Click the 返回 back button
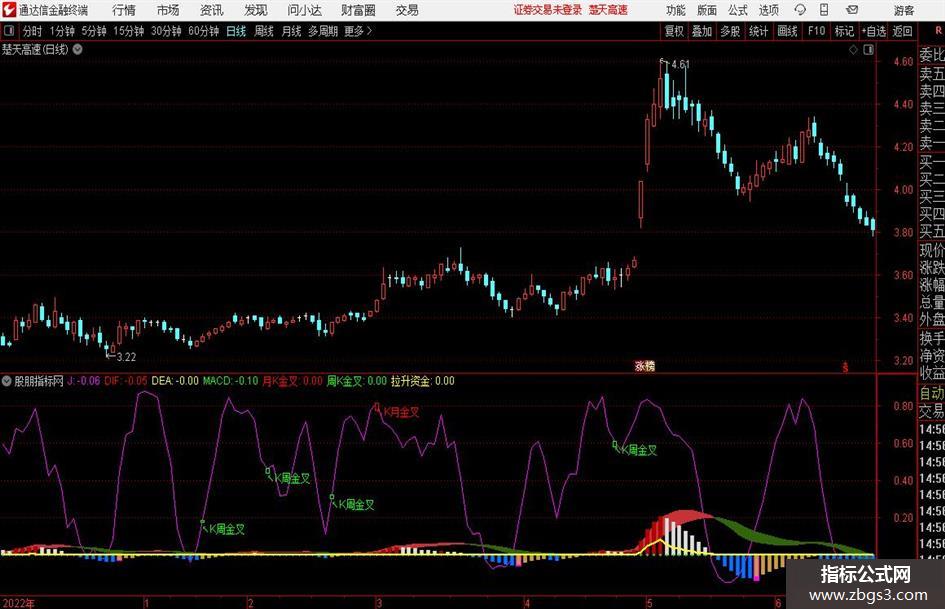The width and height of the screenshot is (945, 609). click(902, 31)
